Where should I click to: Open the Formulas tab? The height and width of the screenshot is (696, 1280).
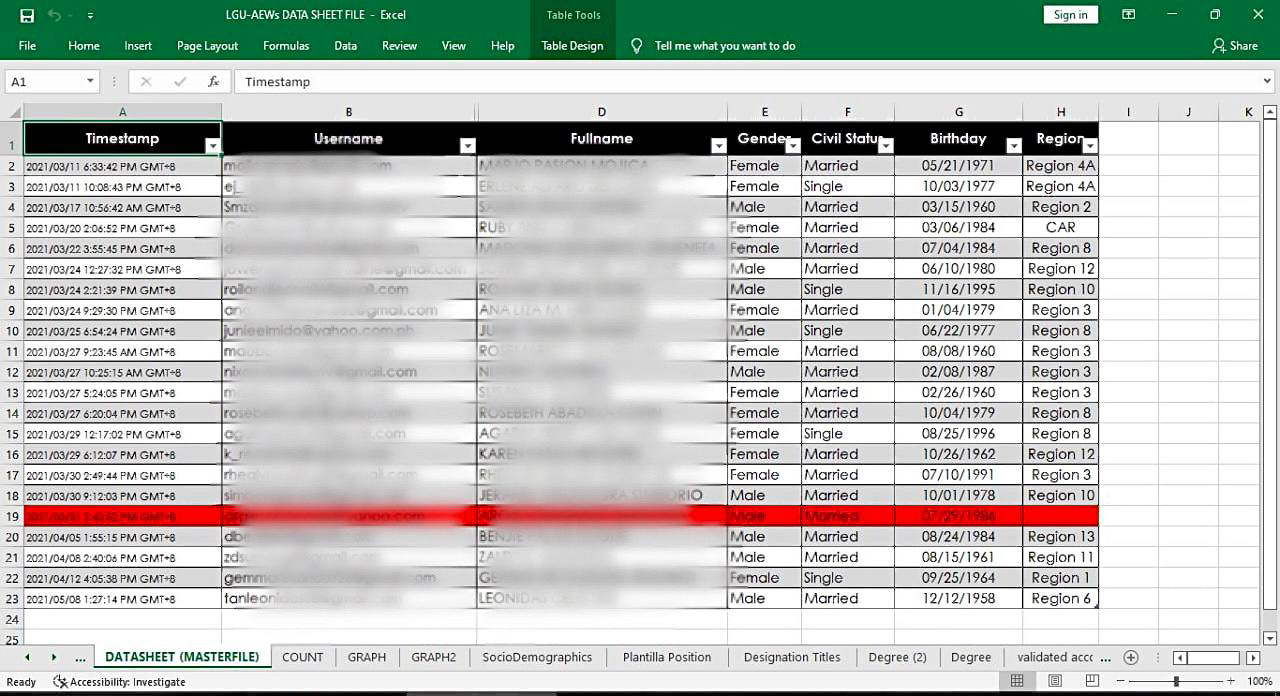coord(286,46)
